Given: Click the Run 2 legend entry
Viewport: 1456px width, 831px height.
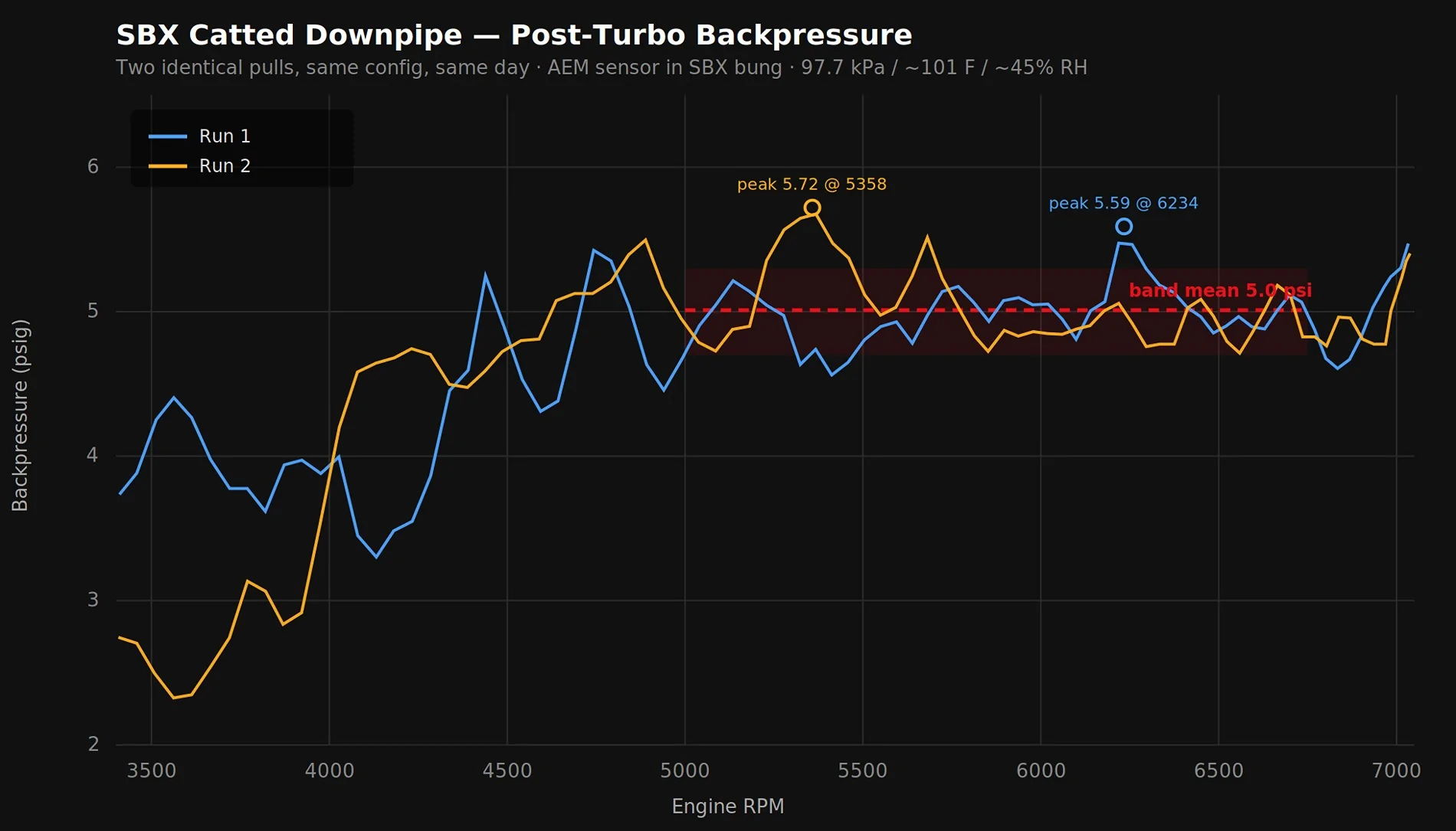Looking at the screenshot, I should click(x=199, y=166).
